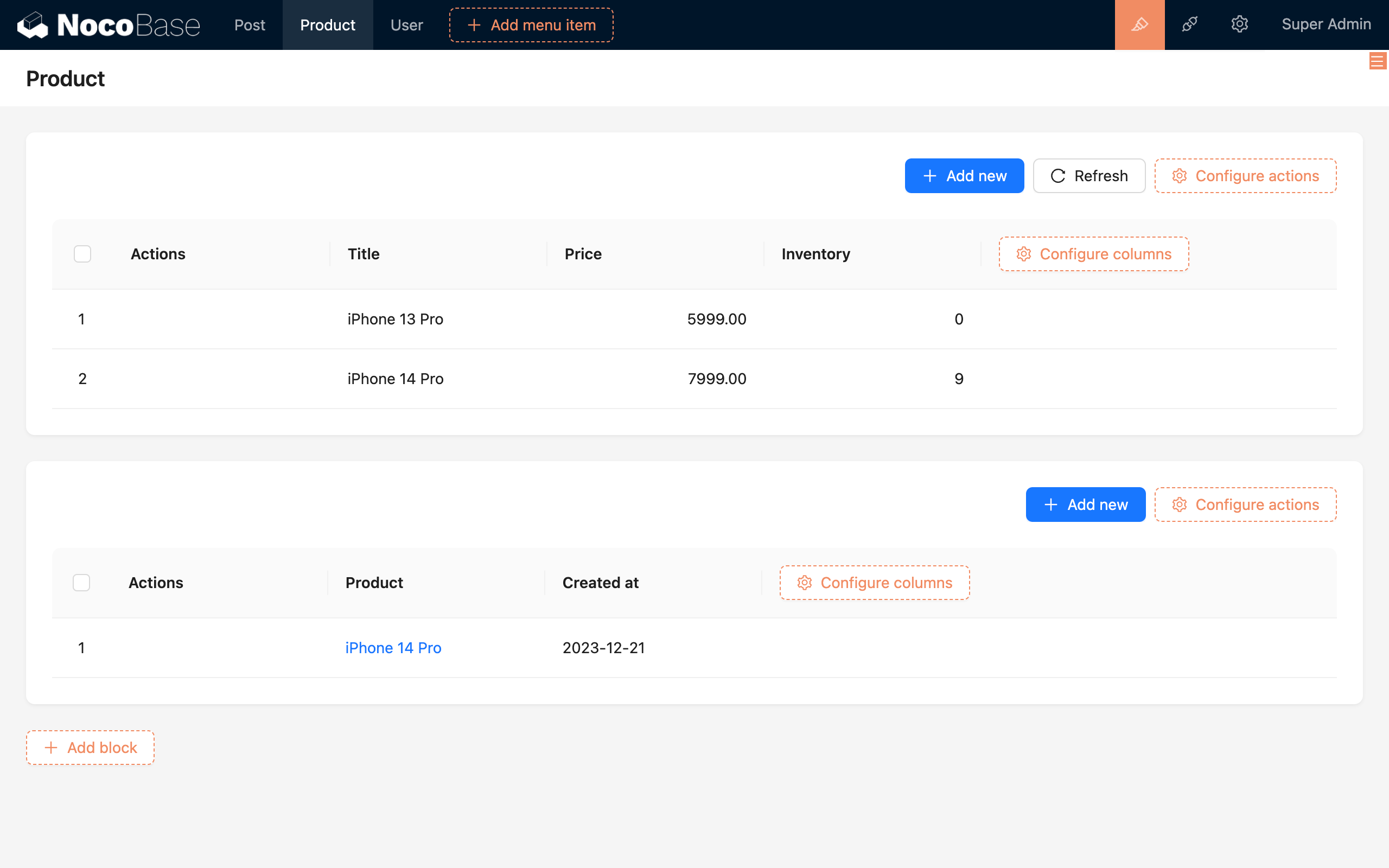Open Configure actions in the lower block
Screen dimensions: 1389x868
pos(1245,504)
